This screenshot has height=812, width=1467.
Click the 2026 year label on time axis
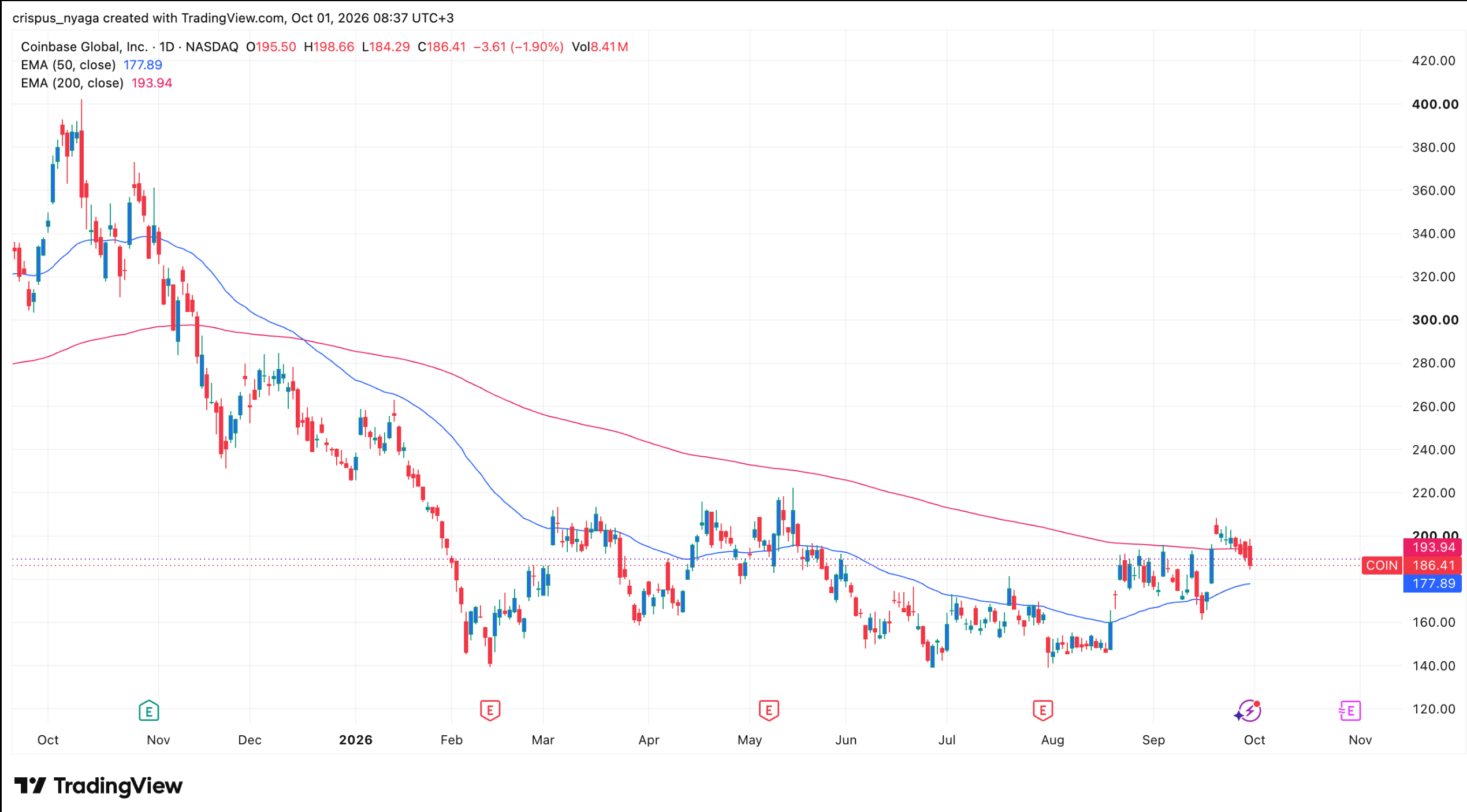click(355, 740)
